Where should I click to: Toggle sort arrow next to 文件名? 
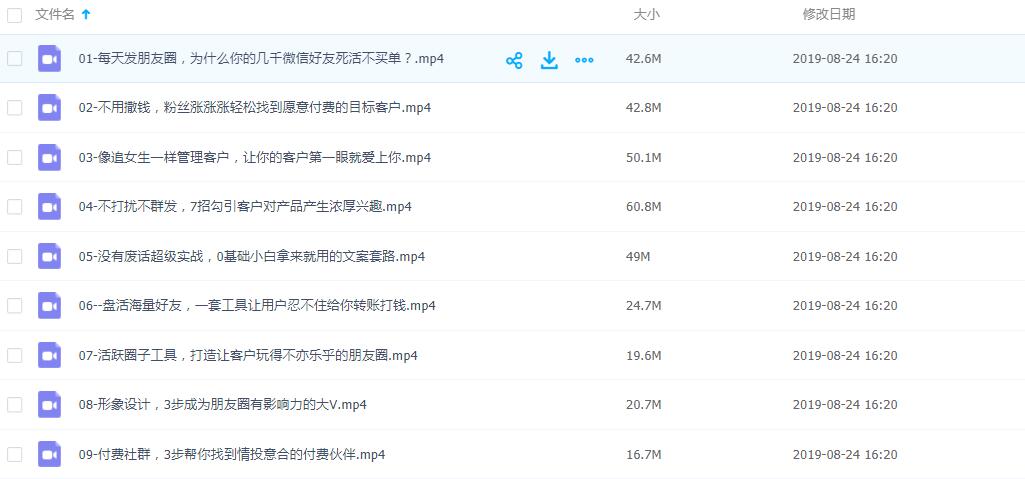pos(86,15)
